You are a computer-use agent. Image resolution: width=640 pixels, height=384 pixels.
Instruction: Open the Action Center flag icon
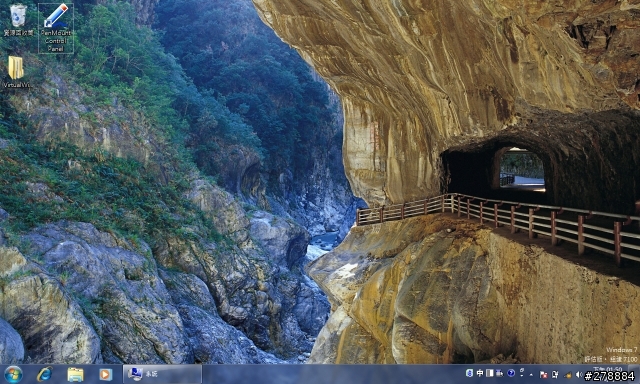click(543, 374)
